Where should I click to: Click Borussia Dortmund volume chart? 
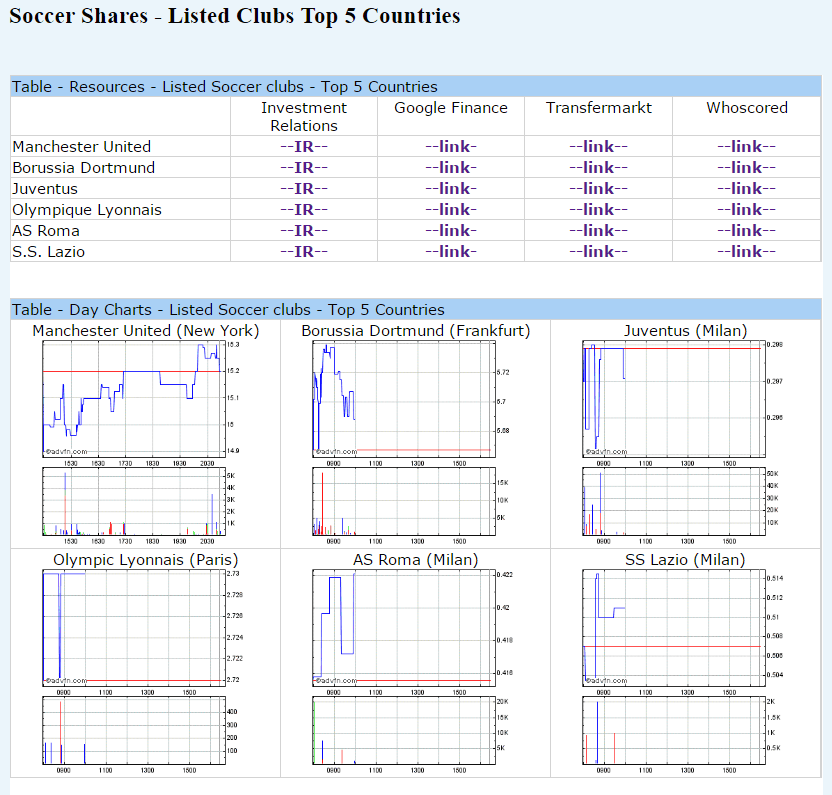coord(404,502)
